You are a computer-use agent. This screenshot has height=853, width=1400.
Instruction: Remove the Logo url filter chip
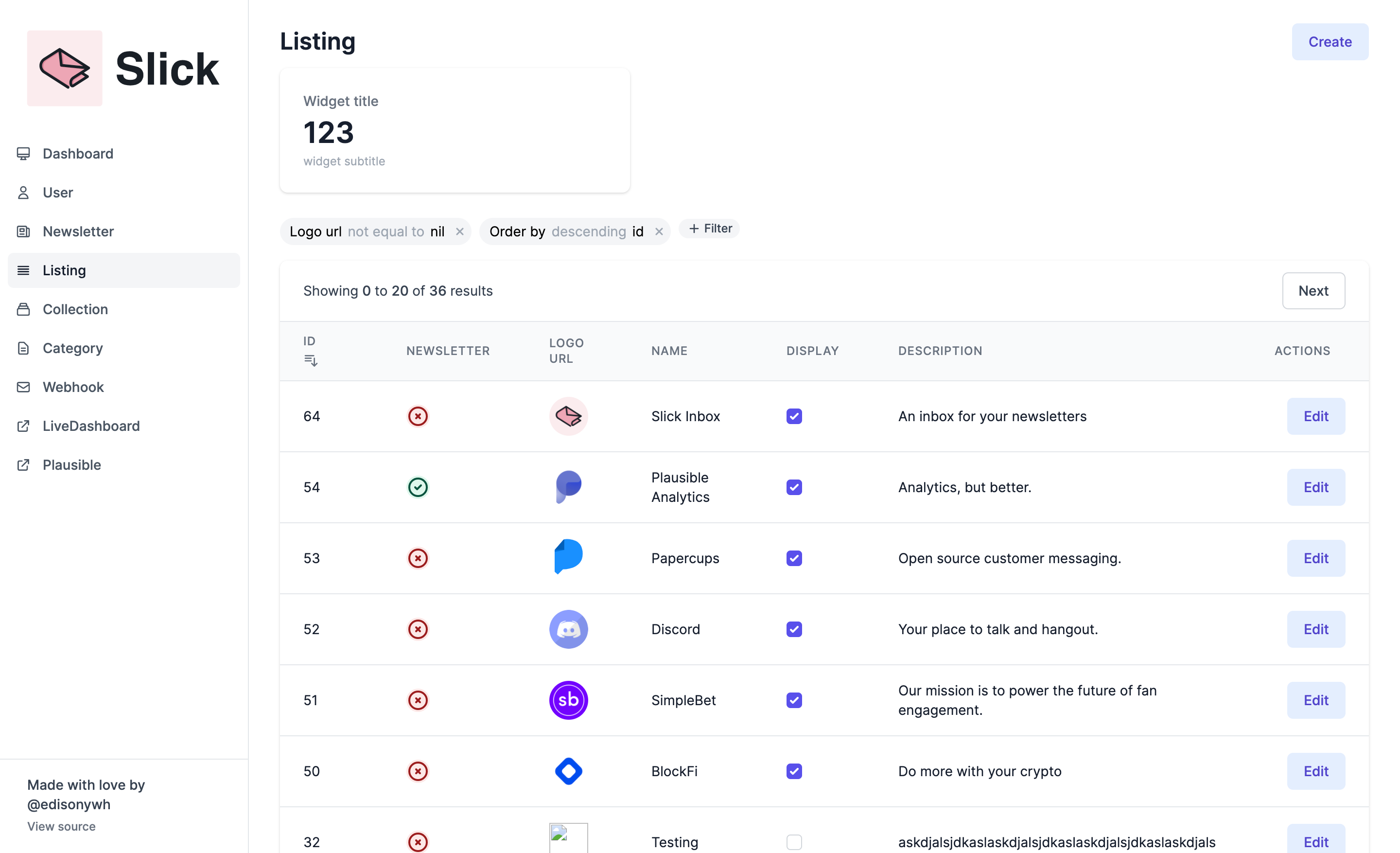point(460,231)
